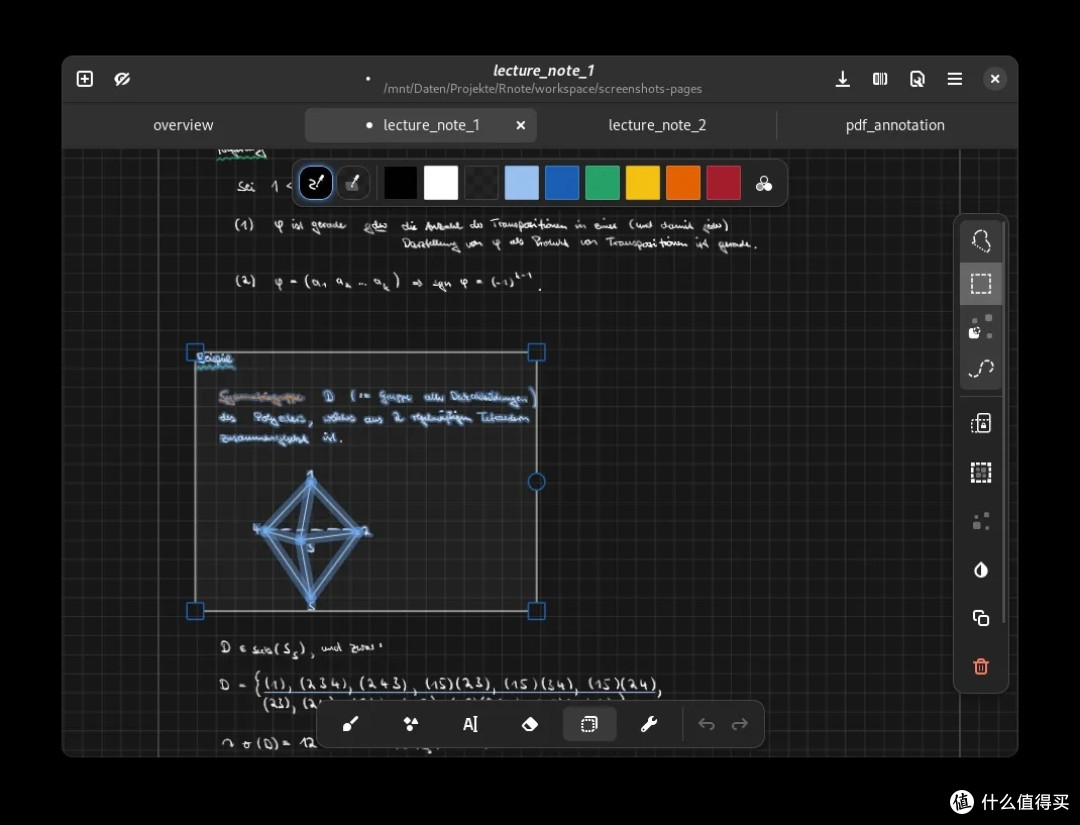Activate the fill color setter toggle
1080x825 pixels.
tap(353, 183)
